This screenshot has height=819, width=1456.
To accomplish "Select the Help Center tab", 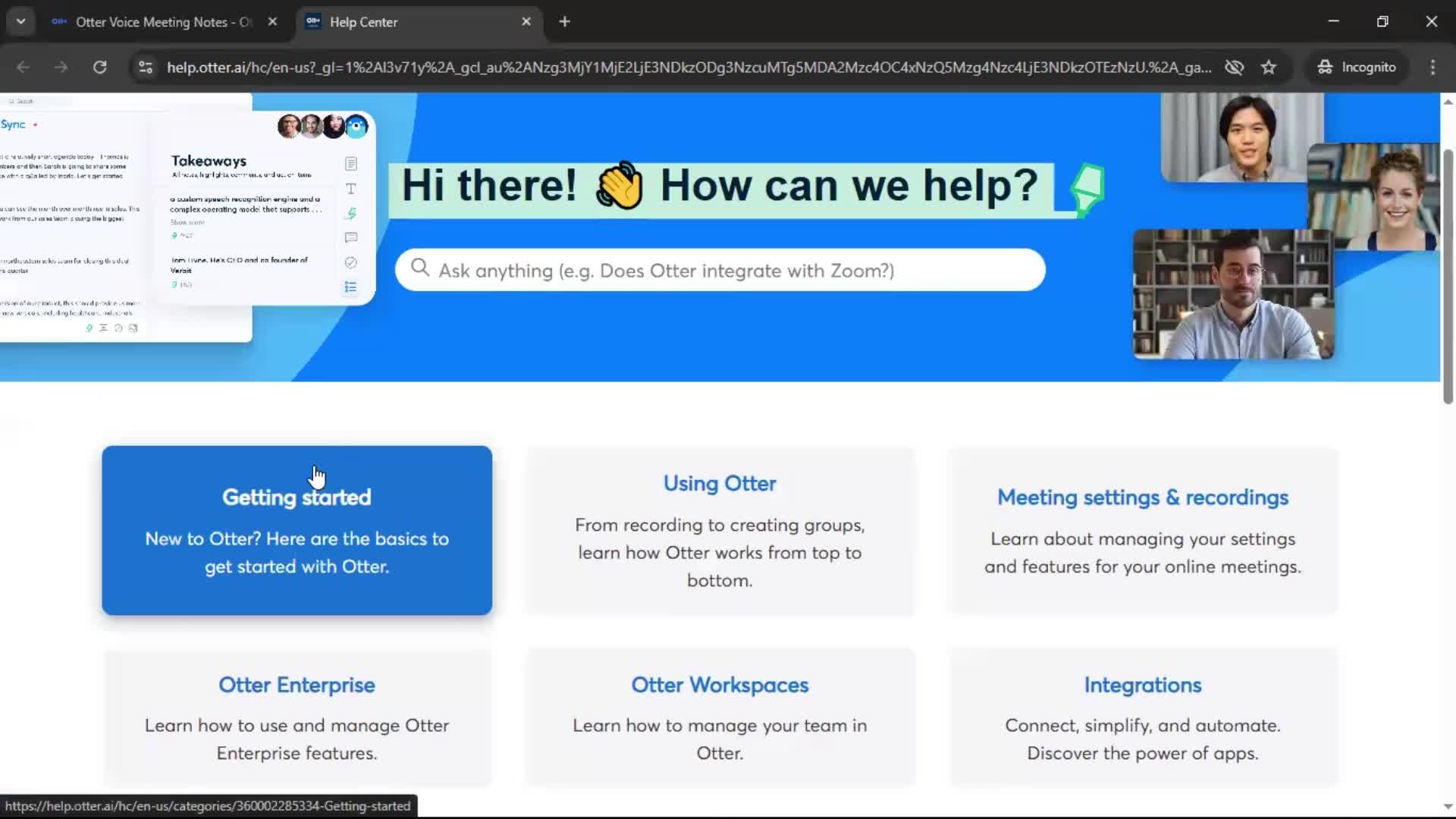I will (419, 22).
